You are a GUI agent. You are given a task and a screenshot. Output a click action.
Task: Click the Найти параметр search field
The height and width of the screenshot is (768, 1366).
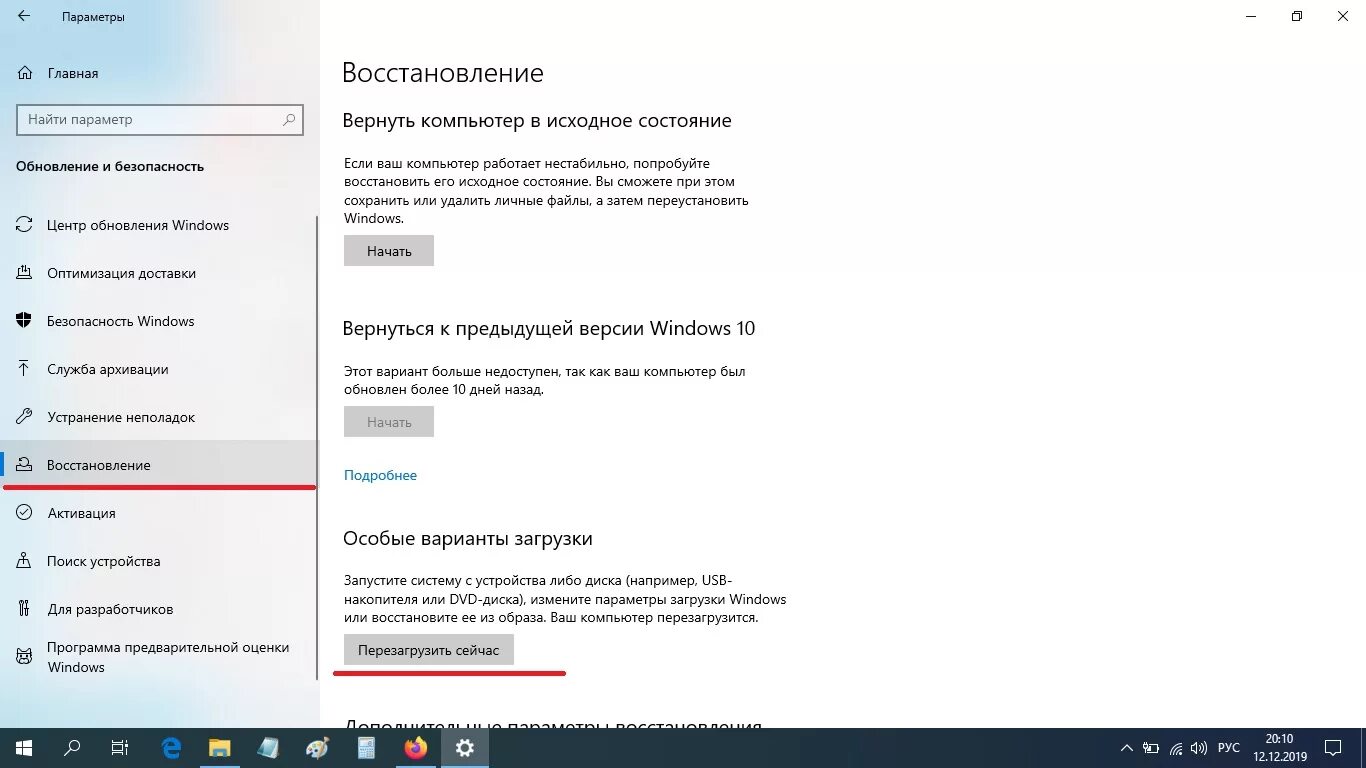pos(160,119)
